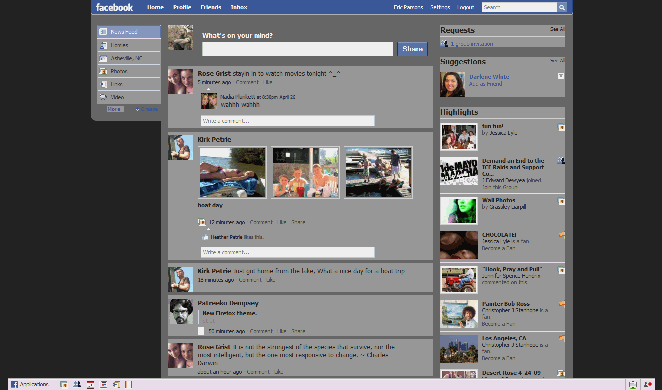
Task: Open the sunbathing photo thumbnail
Action: 233,172
